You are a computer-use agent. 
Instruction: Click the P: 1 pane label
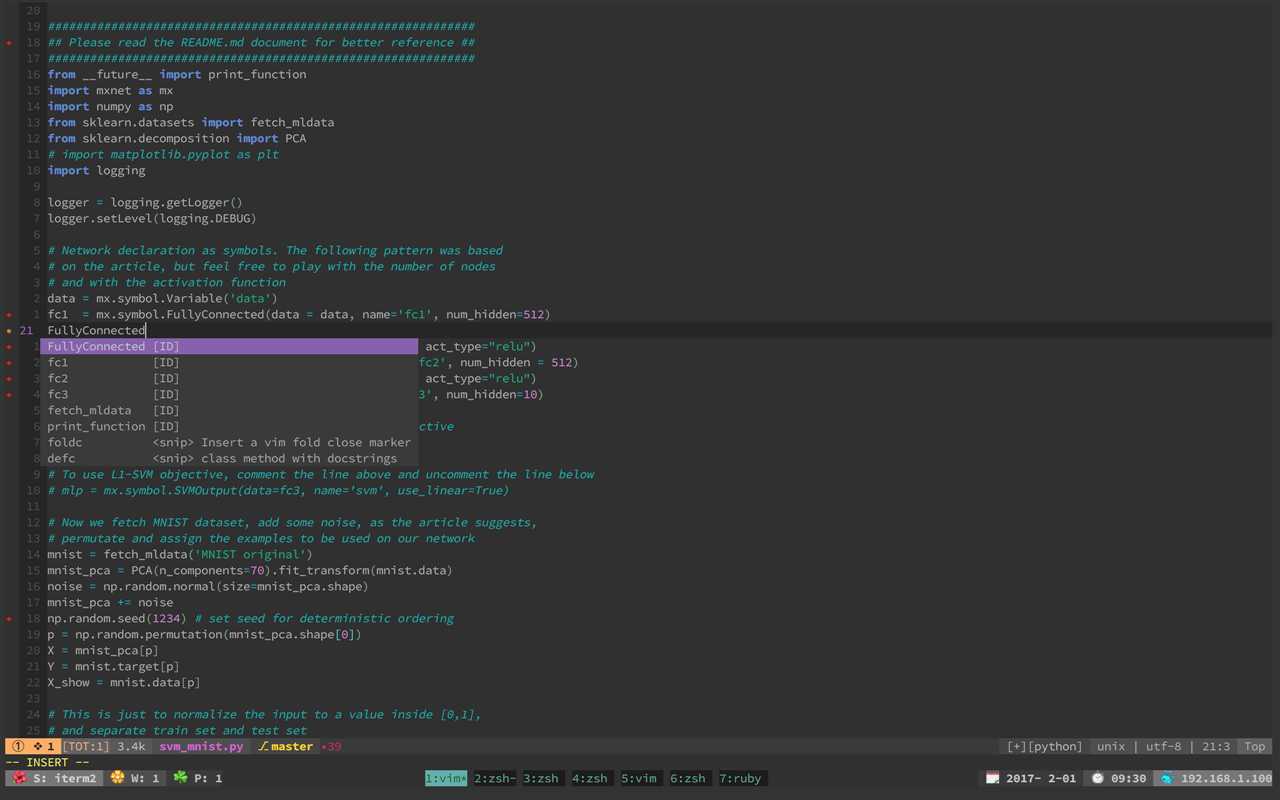point(208,778)
